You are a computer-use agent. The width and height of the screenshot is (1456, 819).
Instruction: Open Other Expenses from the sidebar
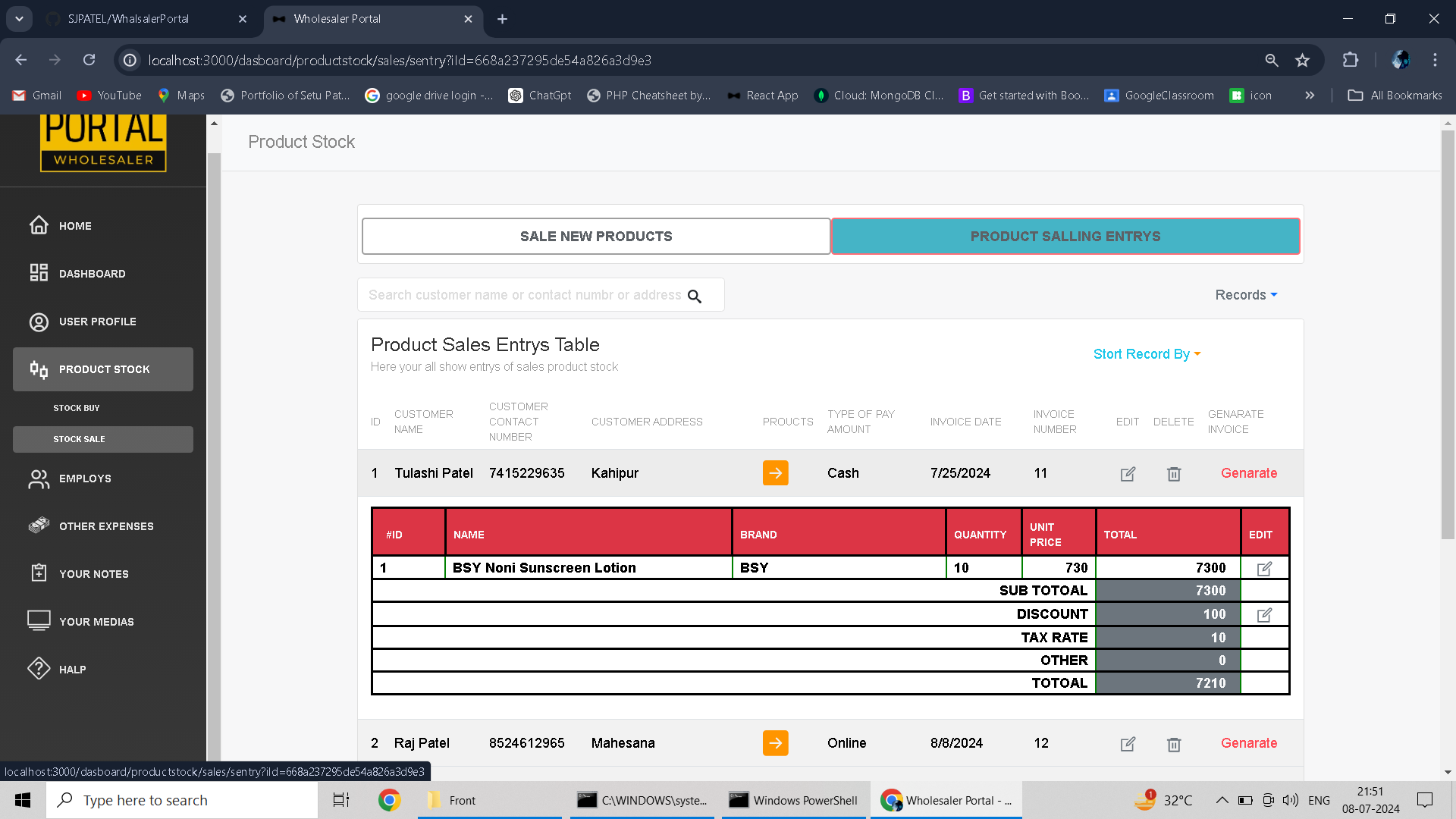click(x=105, y=526)
